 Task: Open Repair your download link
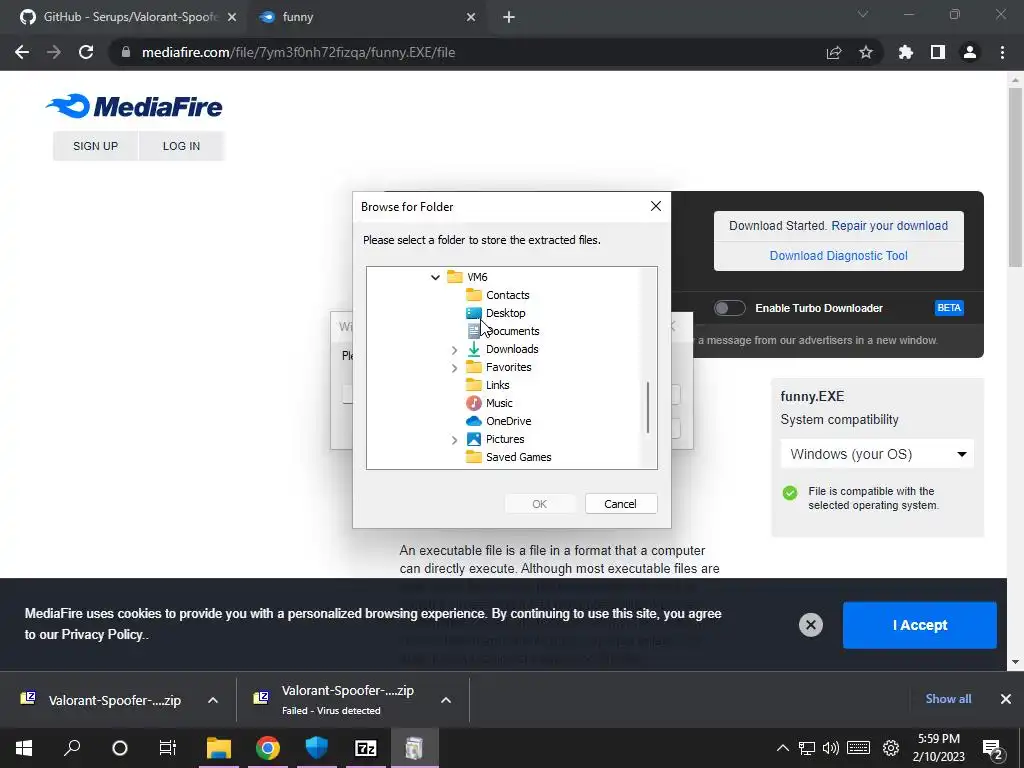tap(889, 225)
